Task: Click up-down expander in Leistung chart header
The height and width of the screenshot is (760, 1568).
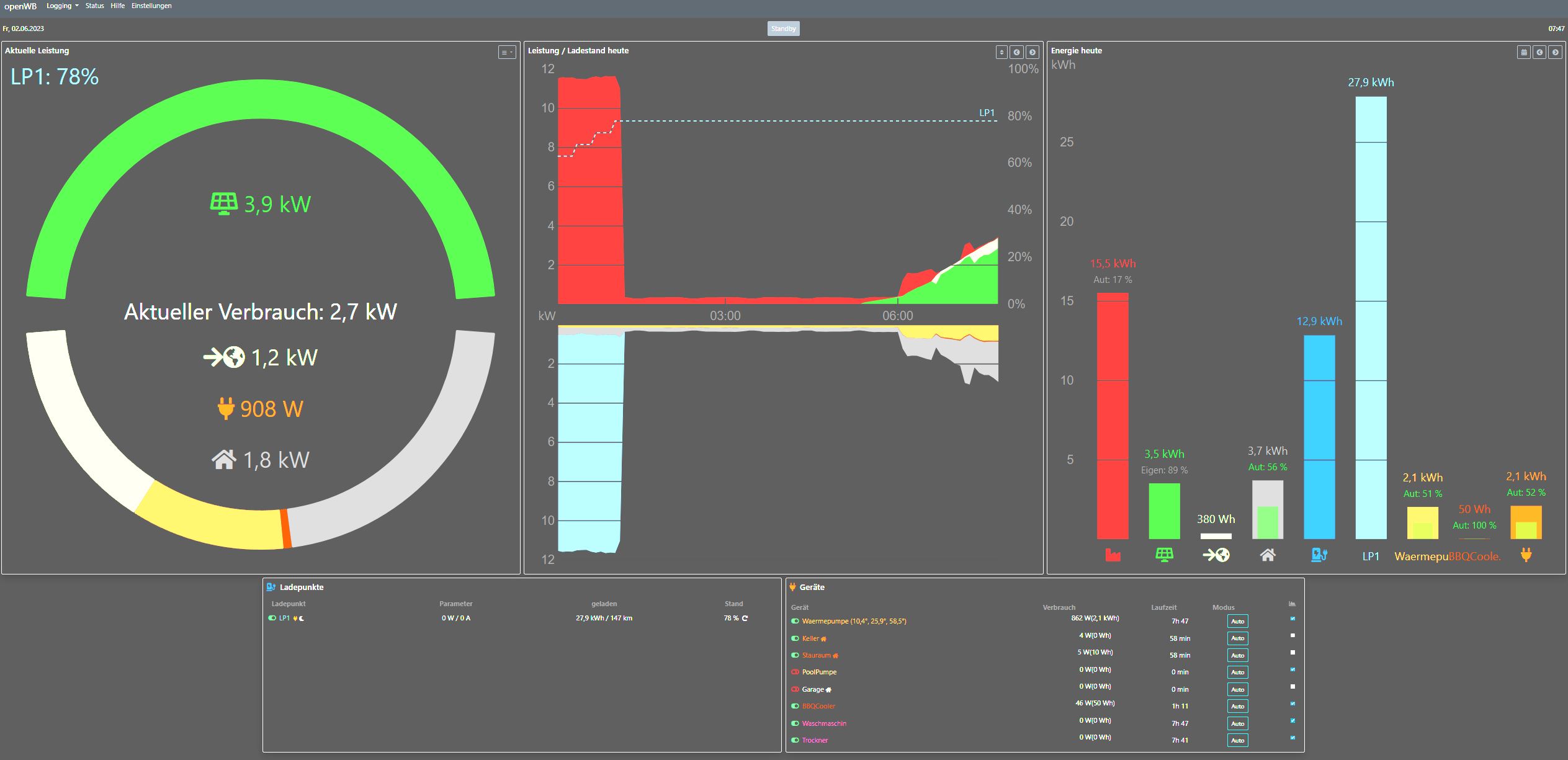Action: click(x=1001, y=53)
